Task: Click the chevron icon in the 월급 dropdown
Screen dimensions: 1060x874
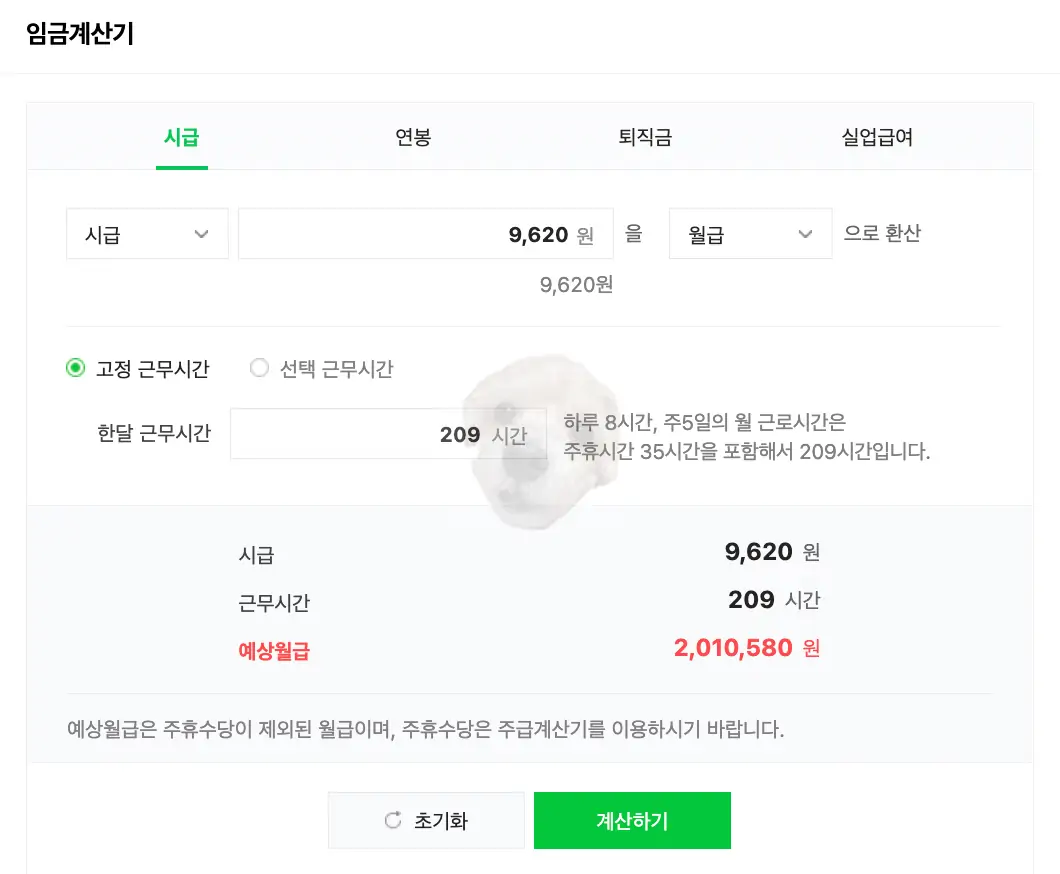Action: coord(806,233)
